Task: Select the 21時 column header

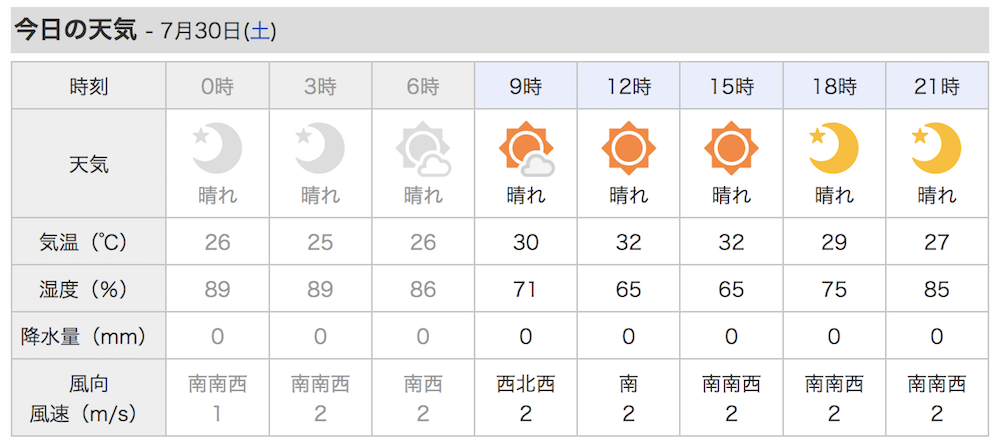Action: click(937, 85)
